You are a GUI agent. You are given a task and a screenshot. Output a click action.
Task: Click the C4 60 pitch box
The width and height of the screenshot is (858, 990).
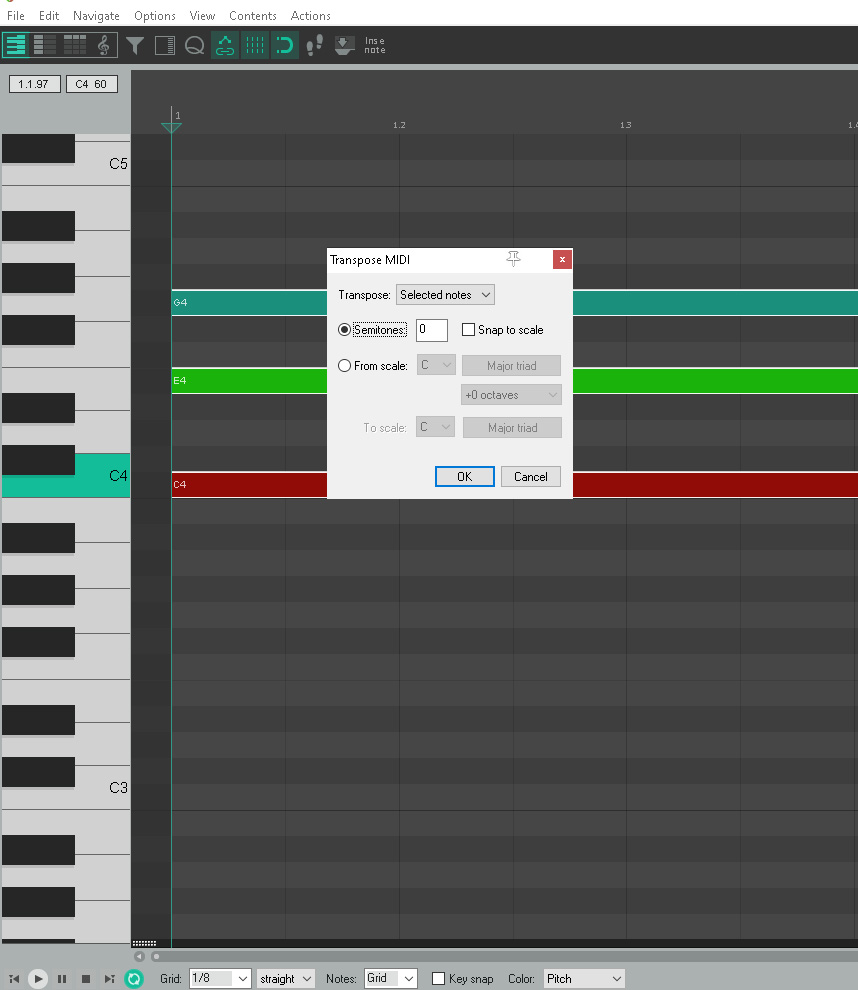point(92,84)
